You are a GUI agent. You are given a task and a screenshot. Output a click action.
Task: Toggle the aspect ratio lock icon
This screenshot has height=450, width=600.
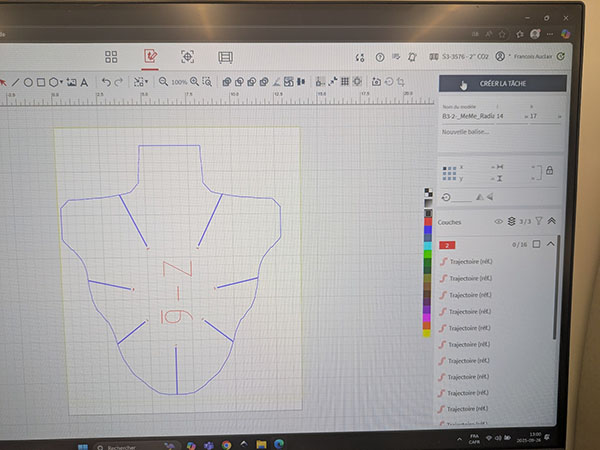549,172
